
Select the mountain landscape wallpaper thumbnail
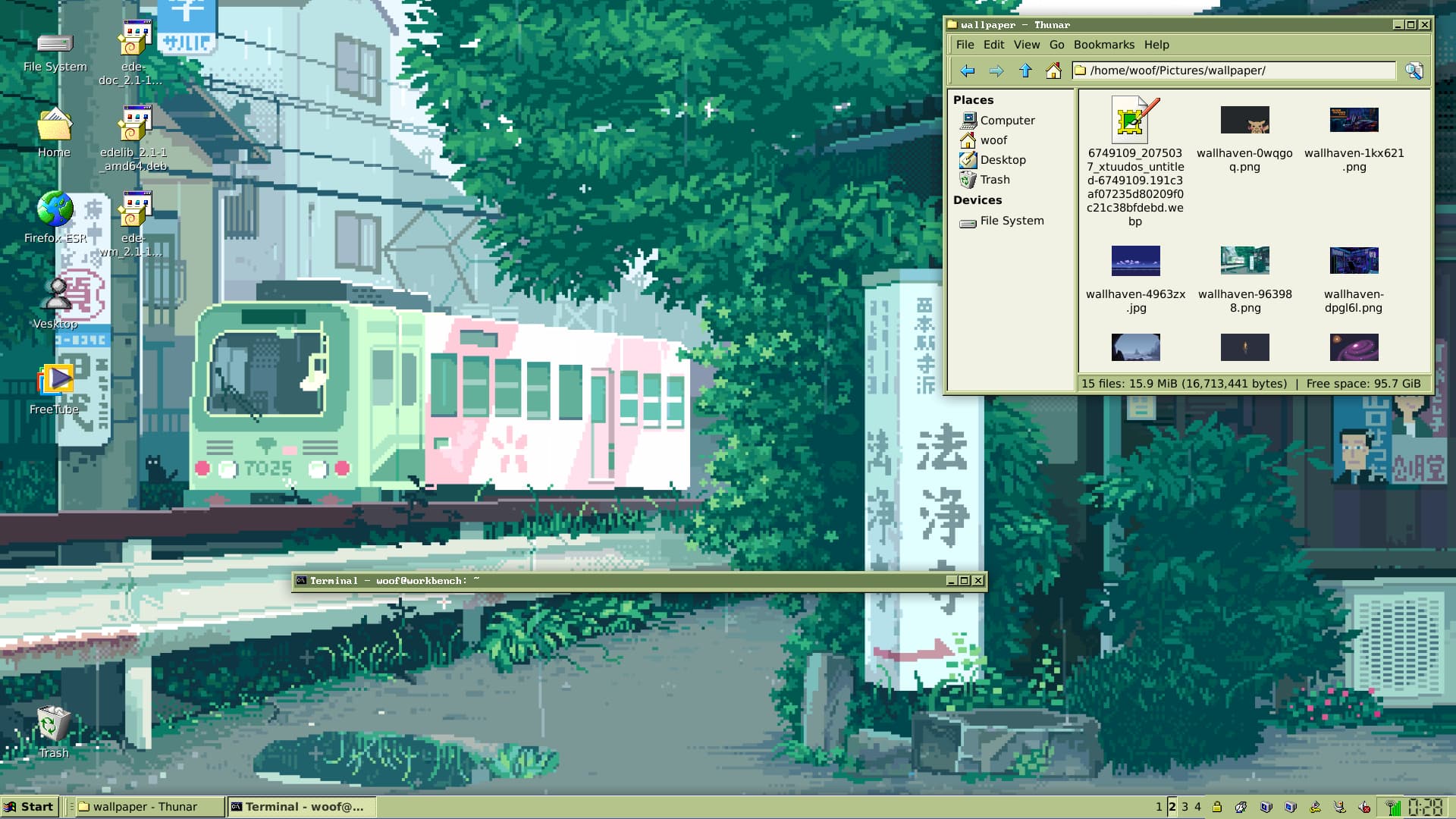click(1135, 347)
